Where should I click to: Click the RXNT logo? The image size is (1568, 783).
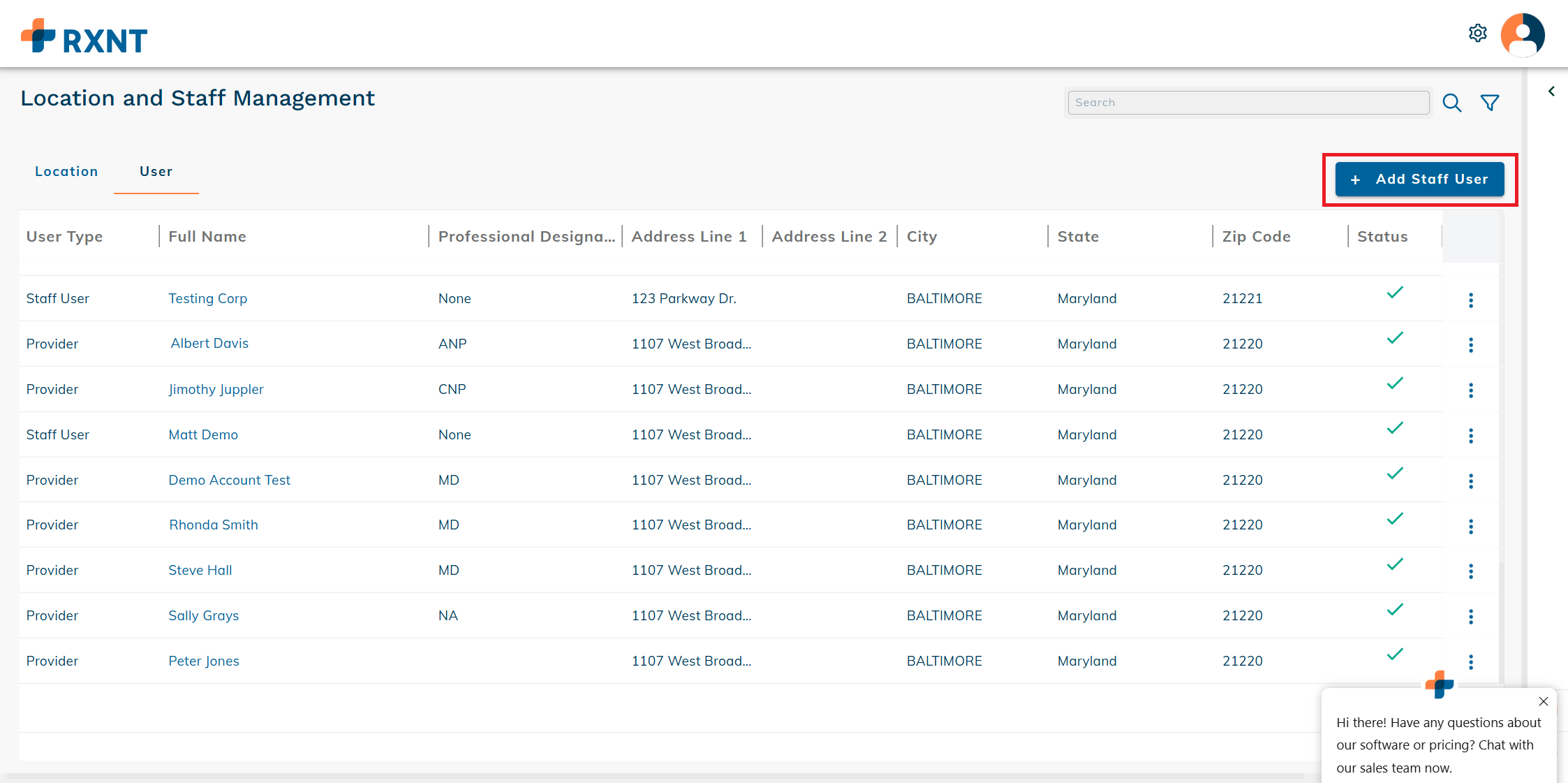[84, 38]
